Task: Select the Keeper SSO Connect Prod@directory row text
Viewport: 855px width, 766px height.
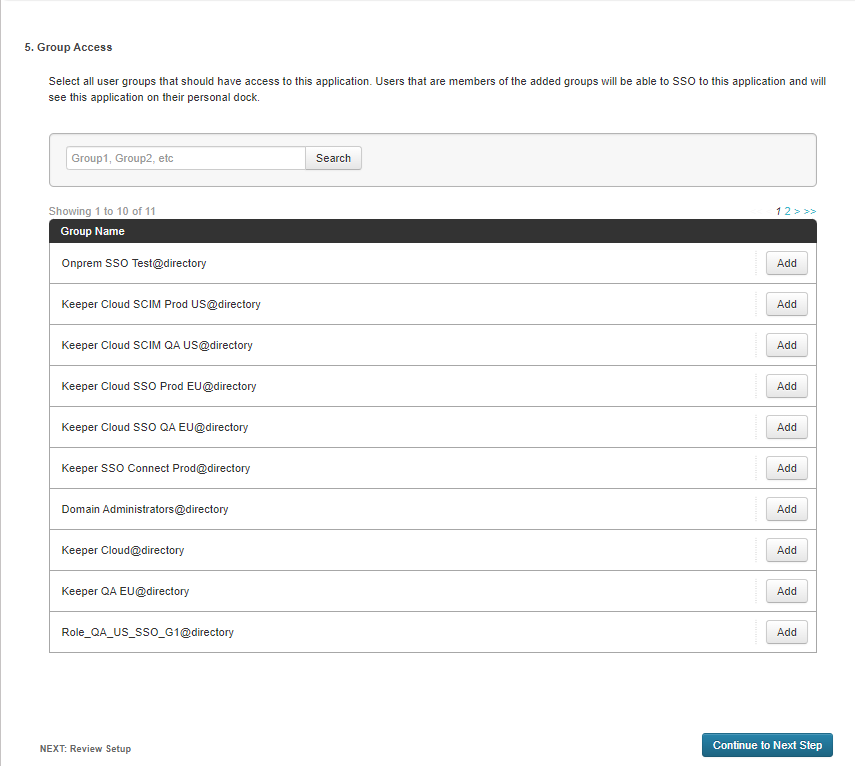Action: [156, 468]
